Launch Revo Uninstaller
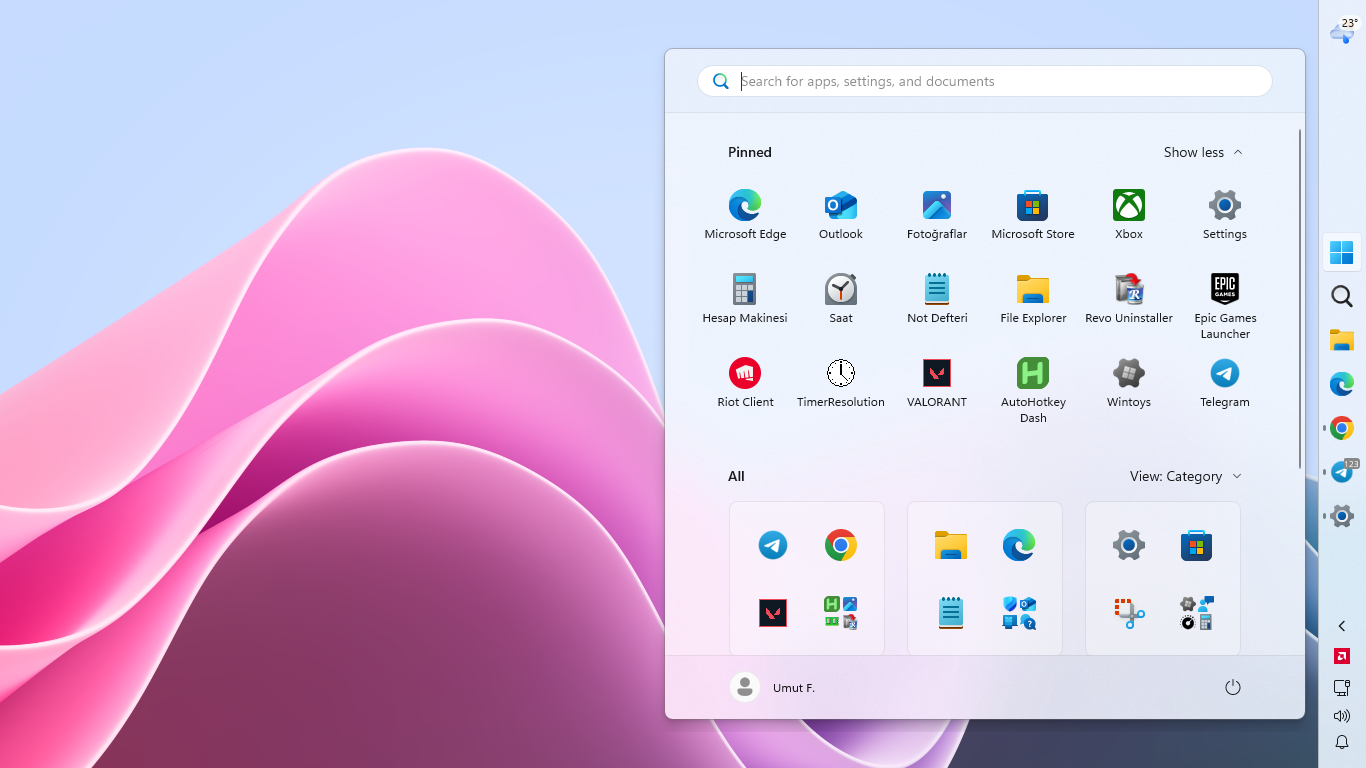1366x768 pixels. point(1129,298)
